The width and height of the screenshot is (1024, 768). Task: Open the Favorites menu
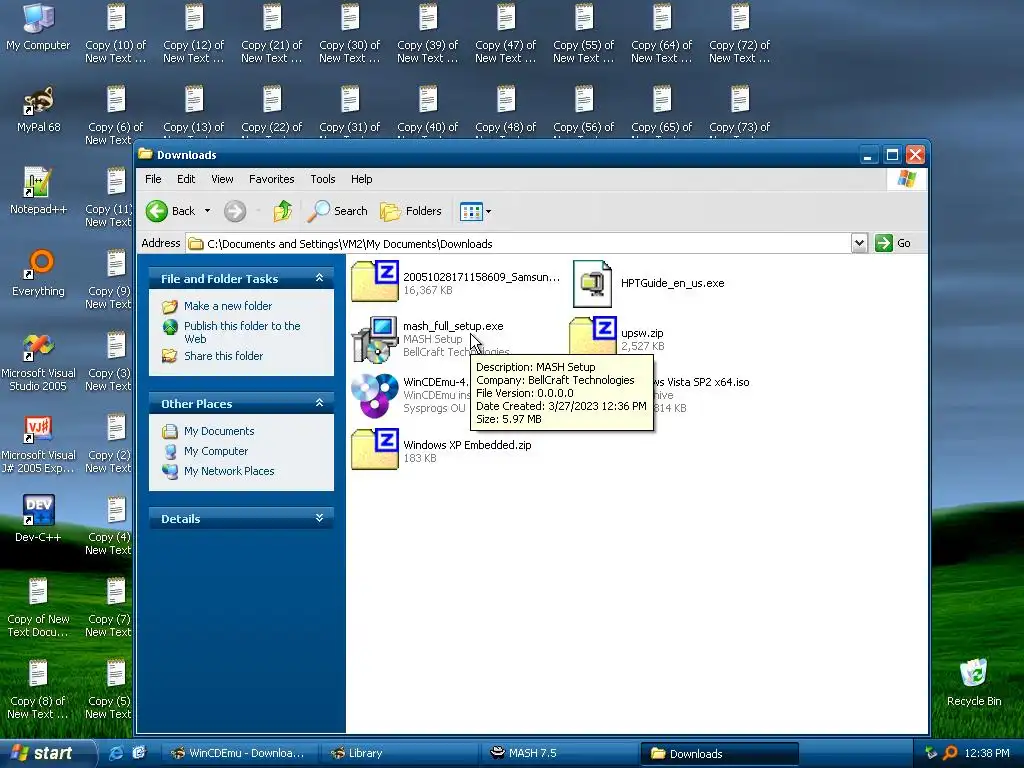click(271, 179)
